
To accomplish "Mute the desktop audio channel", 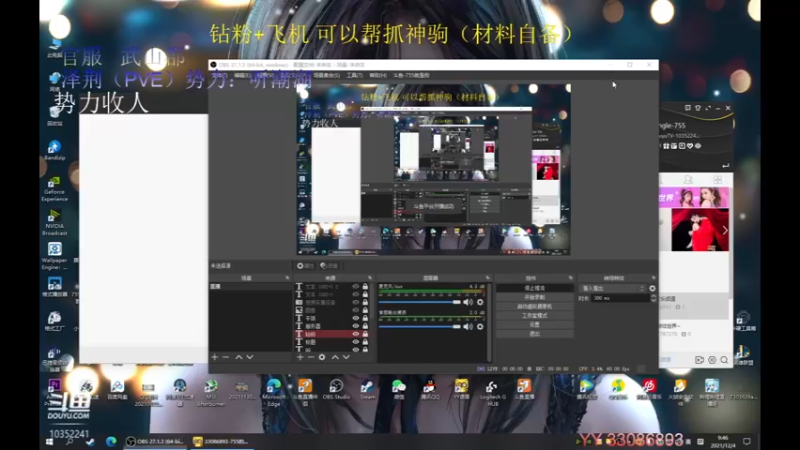I will pos(468,327).
